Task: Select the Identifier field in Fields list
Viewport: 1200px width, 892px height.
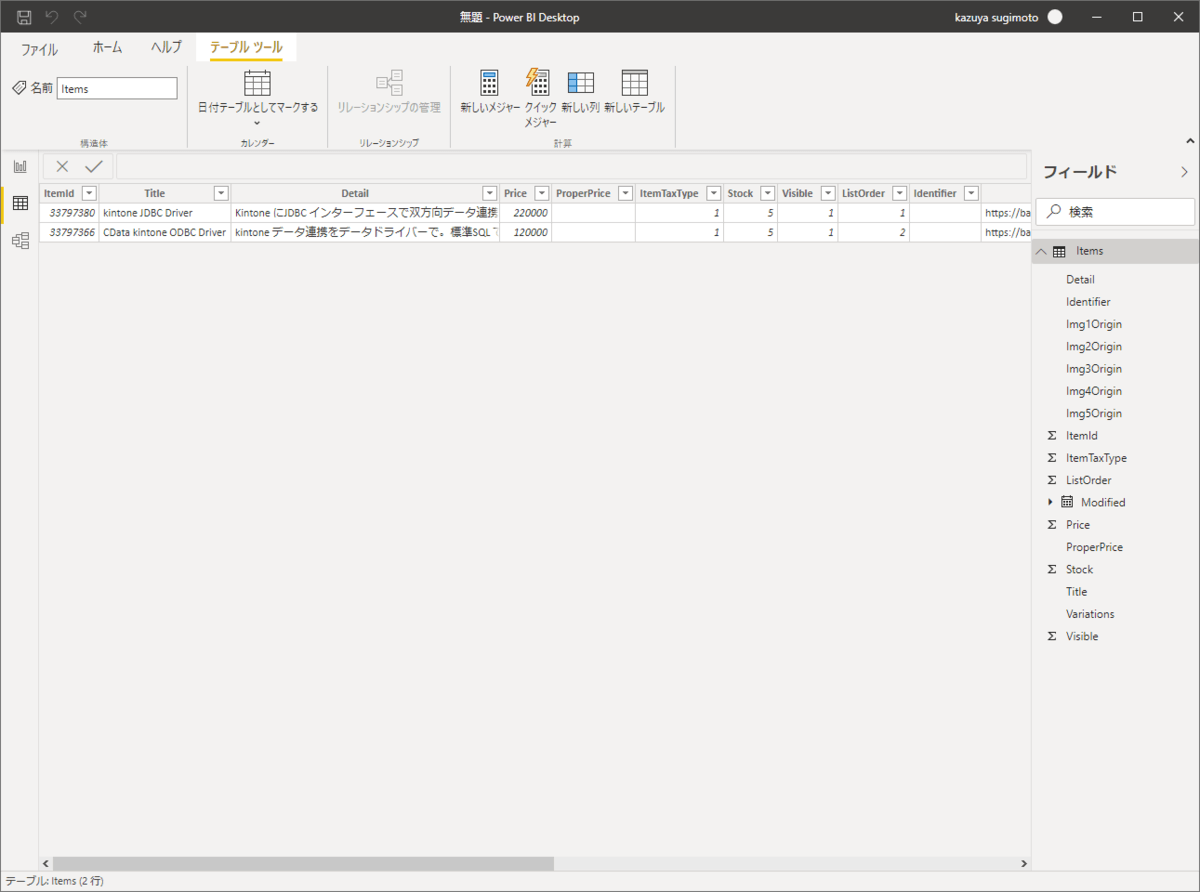Action: 1088,302
